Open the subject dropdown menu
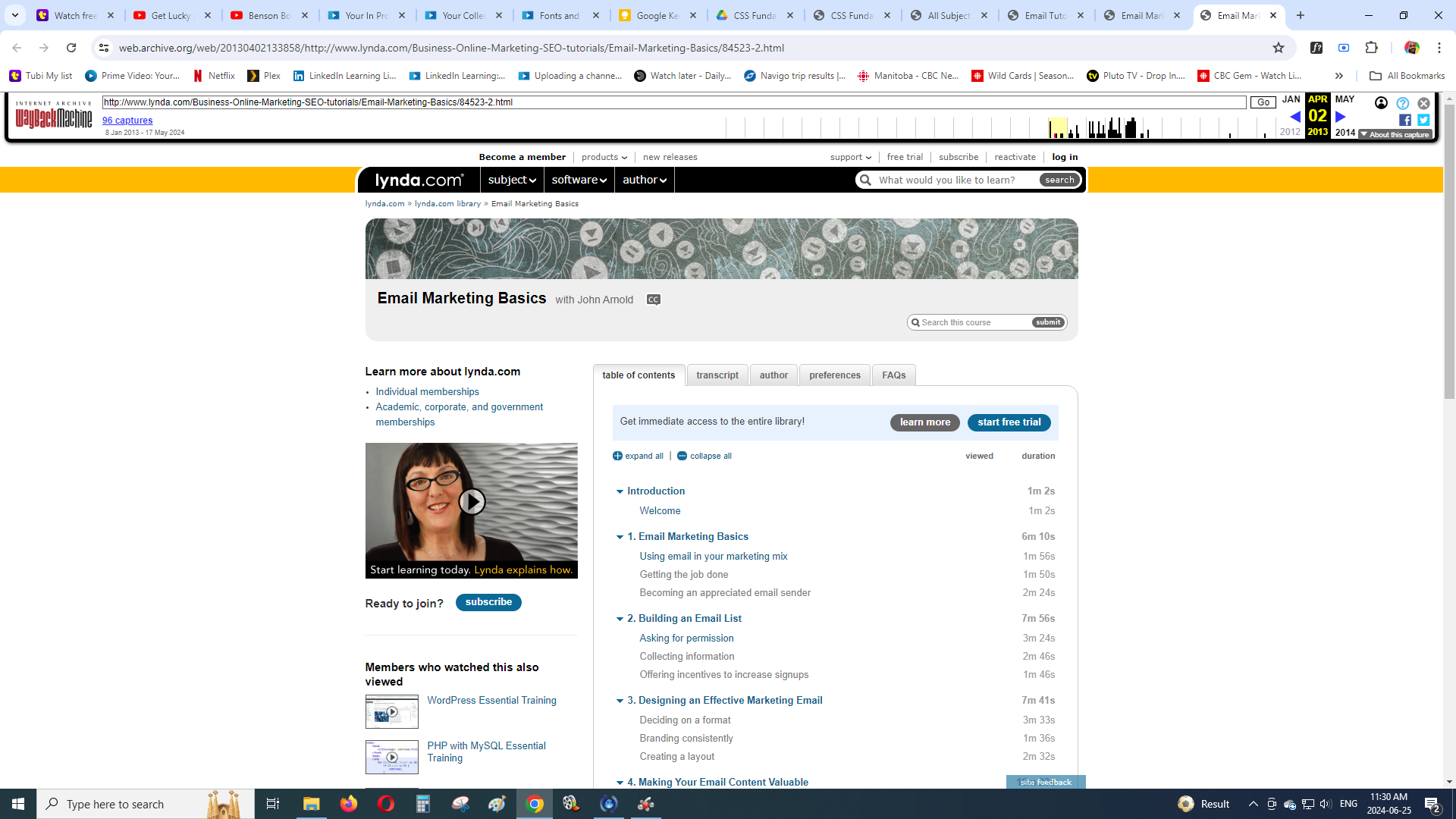Image resolution: width=1456 pixels, height=819 pixels. tap(512, 180)
